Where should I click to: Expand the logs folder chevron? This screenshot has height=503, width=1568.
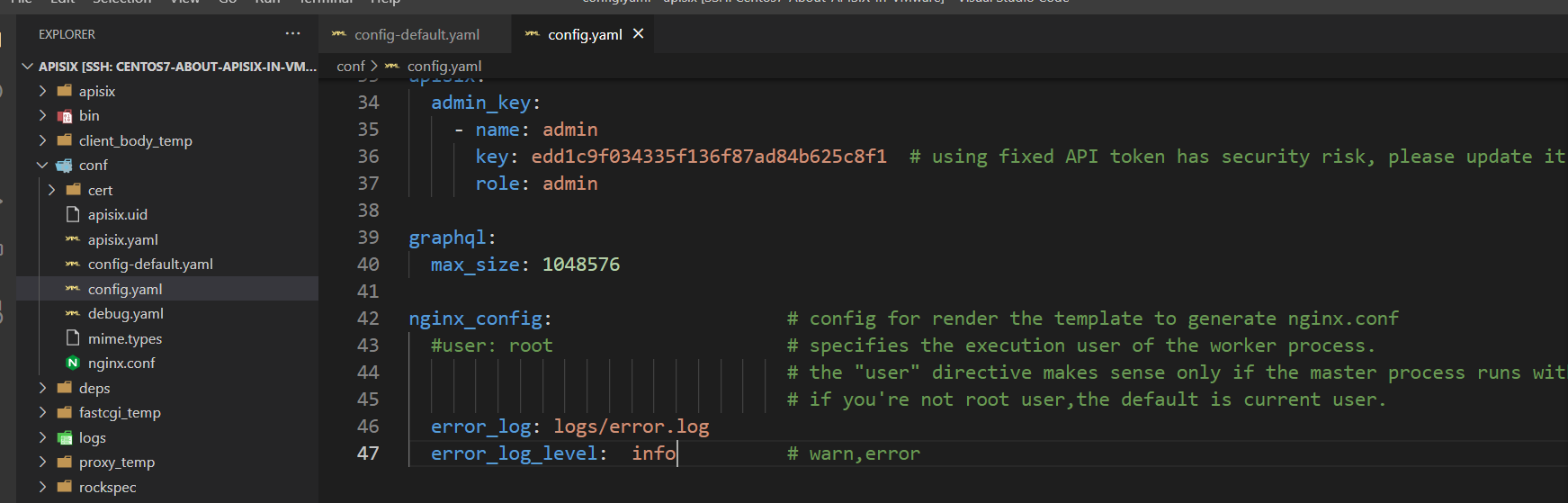[x=42, y=437]
